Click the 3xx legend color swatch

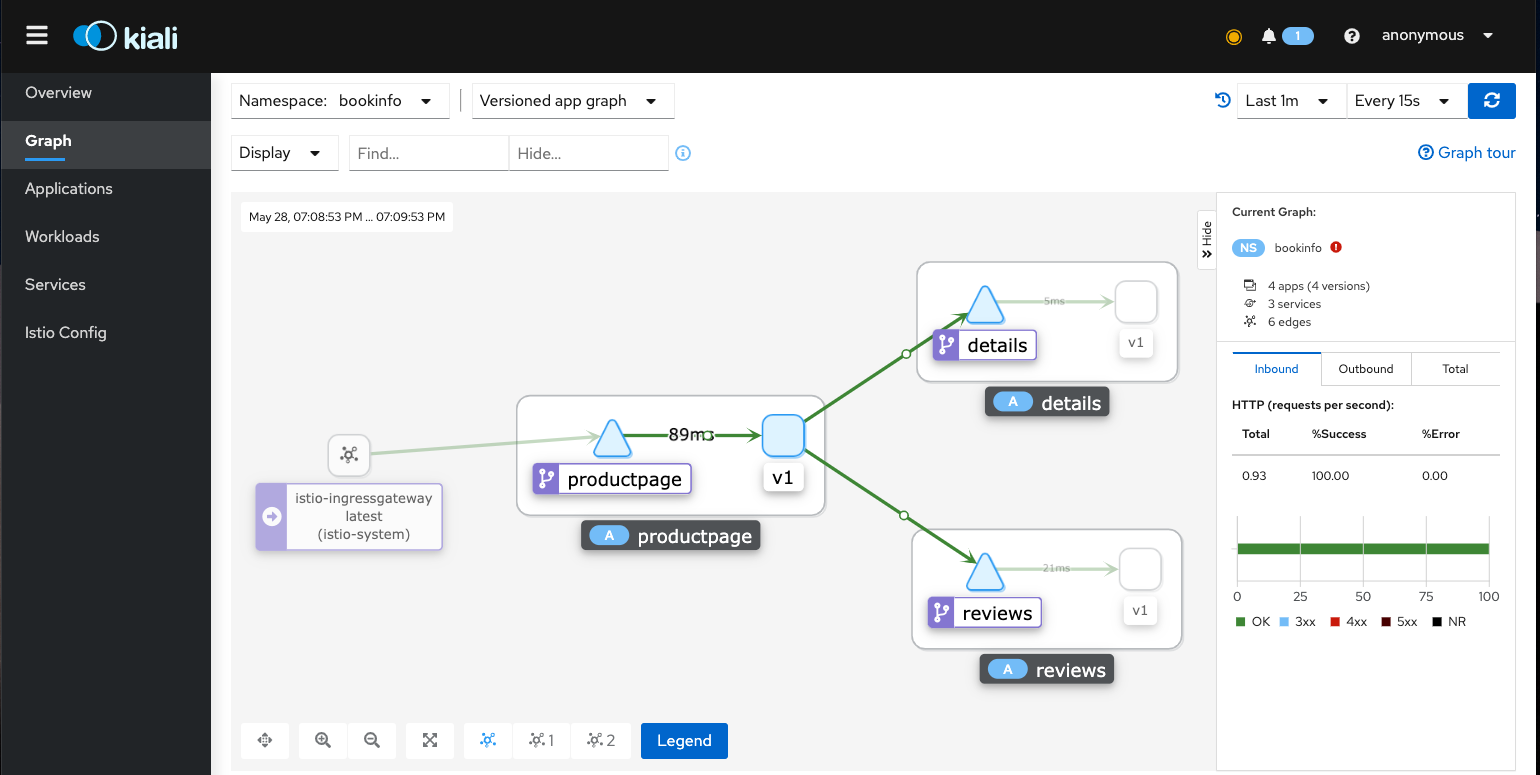coord(1285,622)
